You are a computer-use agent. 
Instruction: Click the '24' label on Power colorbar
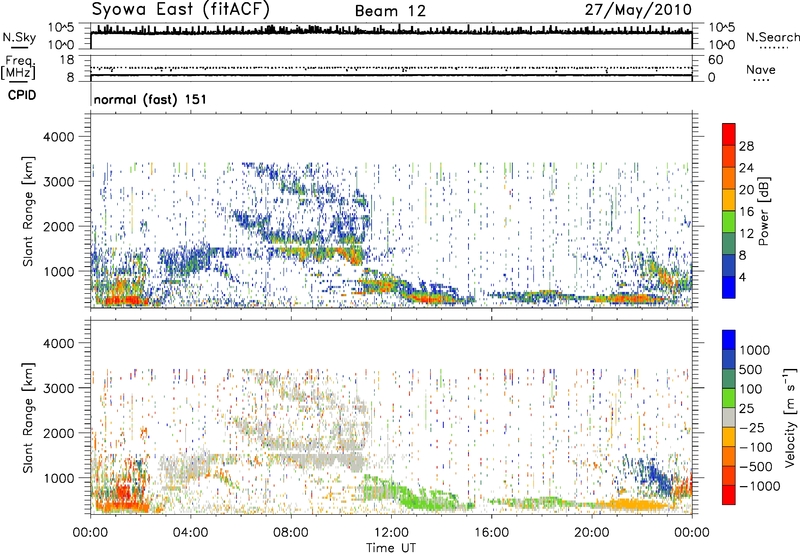click(x=746, y=168)
